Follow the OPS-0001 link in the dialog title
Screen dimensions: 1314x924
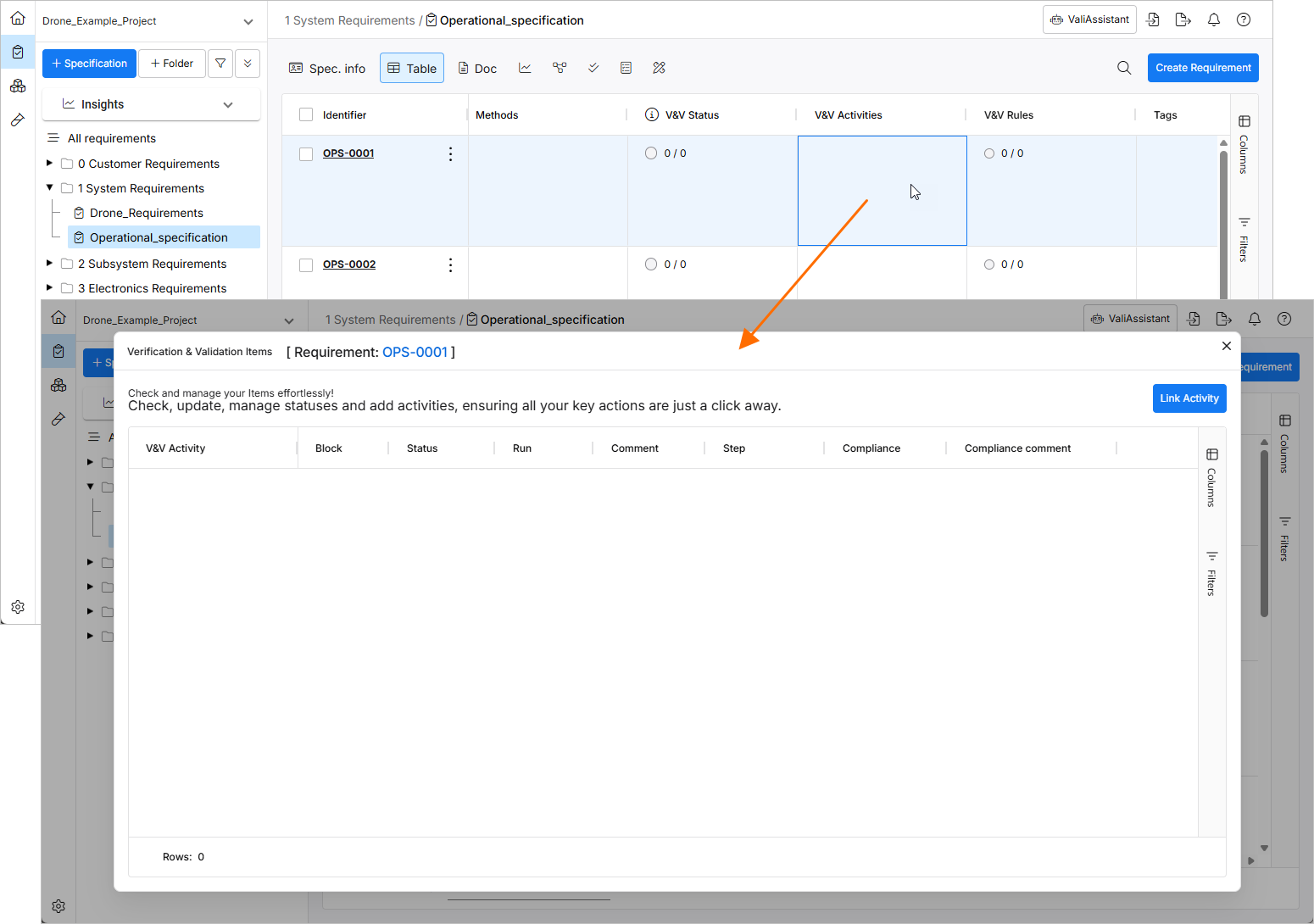point(415,352)
